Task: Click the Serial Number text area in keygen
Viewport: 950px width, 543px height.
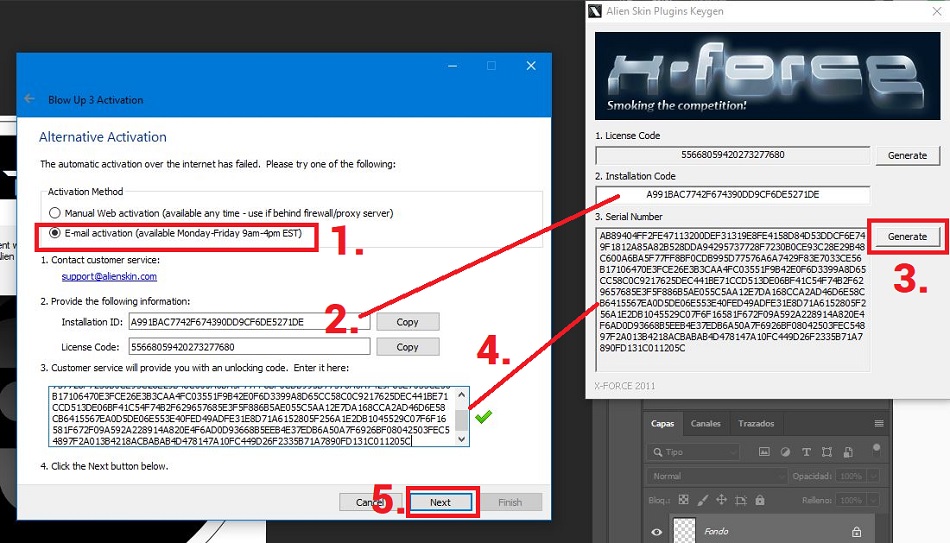Action: coord(732,299)
